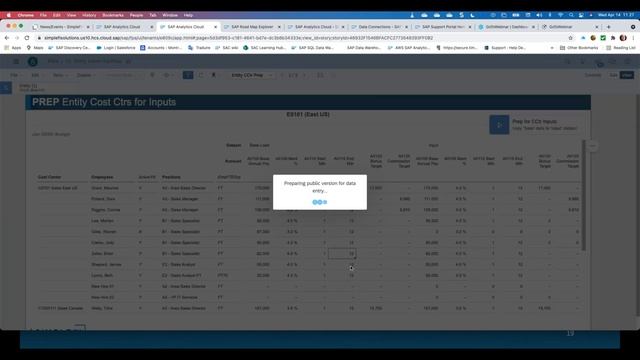Show hidden bookmarks overflow chevron
This screenshot has height=360, width=640.
(552, 48)
